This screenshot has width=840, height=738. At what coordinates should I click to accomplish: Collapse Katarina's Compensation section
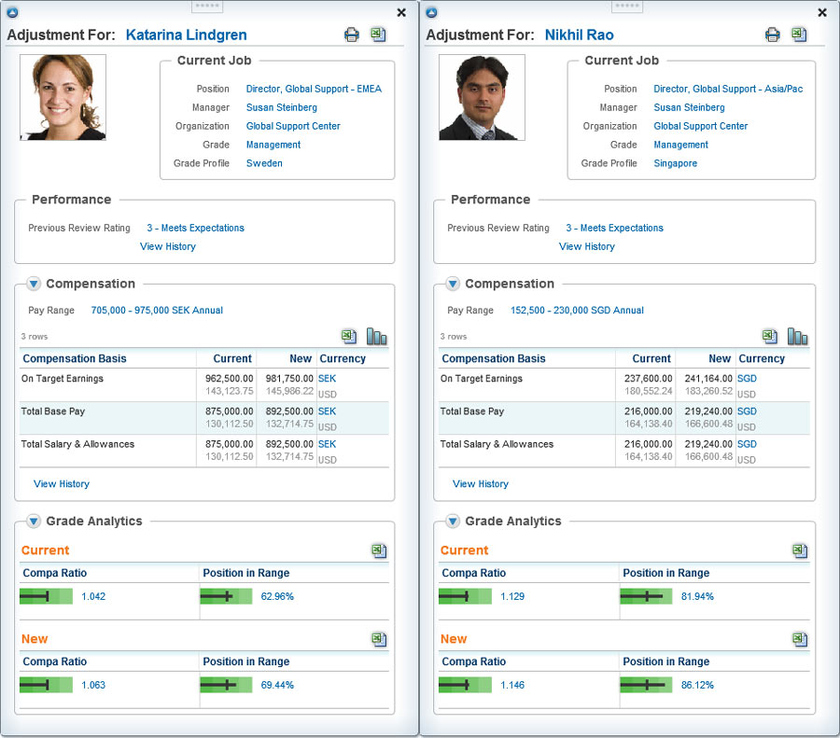click(x=34, y=284)
